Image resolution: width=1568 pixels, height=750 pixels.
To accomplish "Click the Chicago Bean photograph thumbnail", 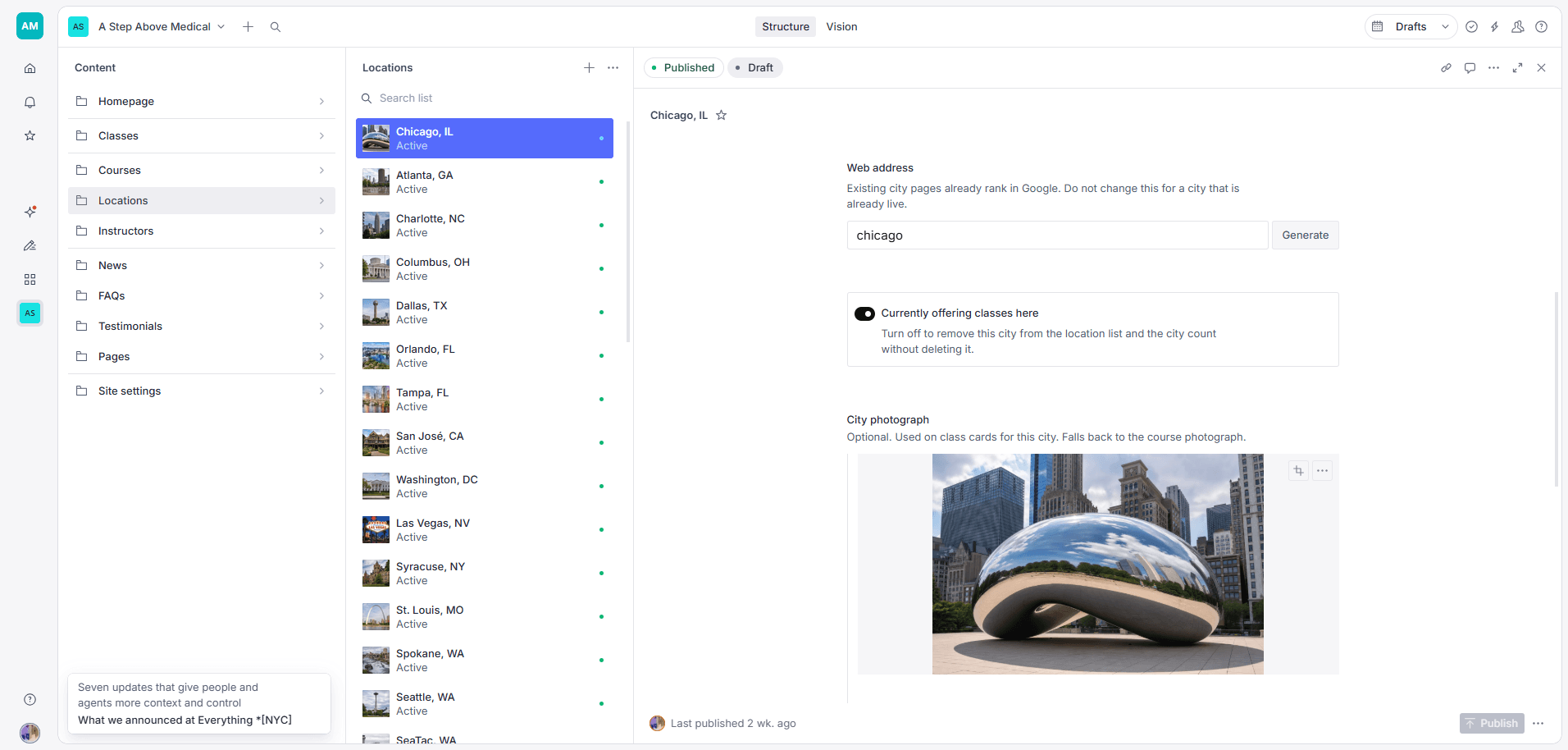I will (1097, 564).
